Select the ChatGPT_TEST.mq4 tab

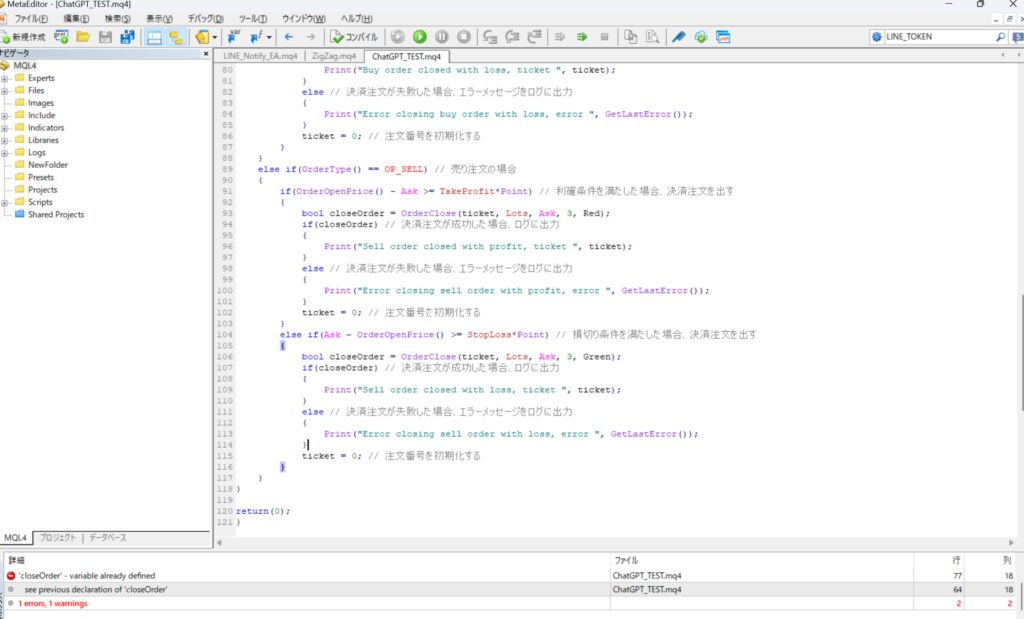tap(406, 56)
